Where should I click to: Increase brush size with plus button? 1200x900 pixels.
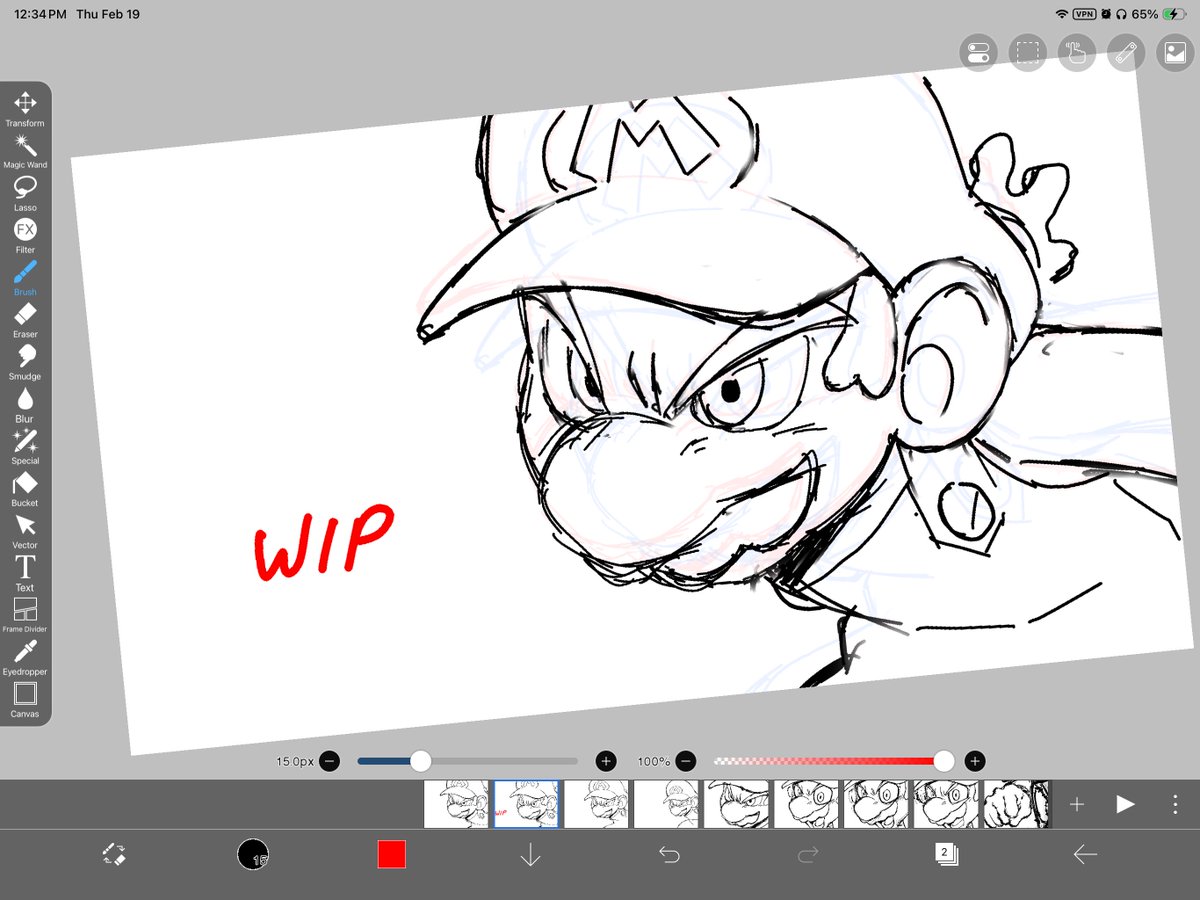(x=605, y=761)
